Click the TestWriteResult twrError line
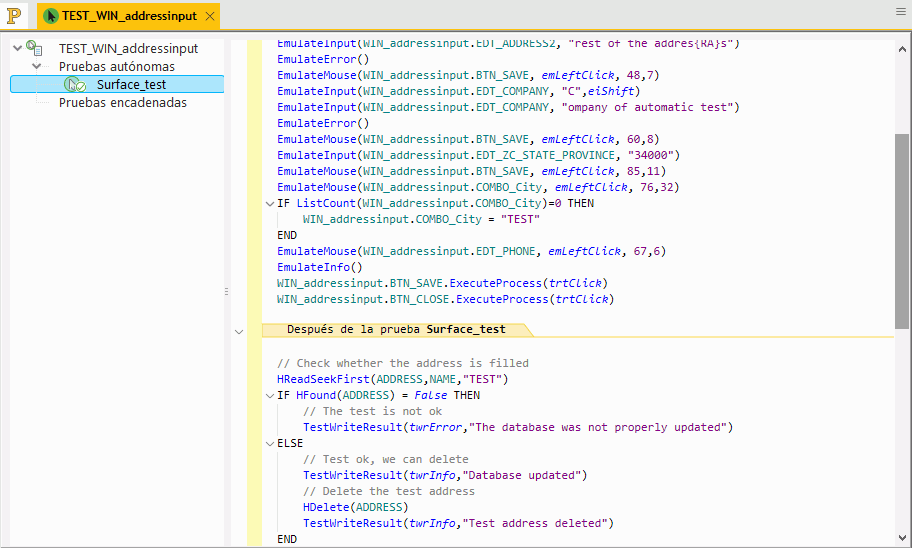The image size is (912, 548). [x=518, y=427]
